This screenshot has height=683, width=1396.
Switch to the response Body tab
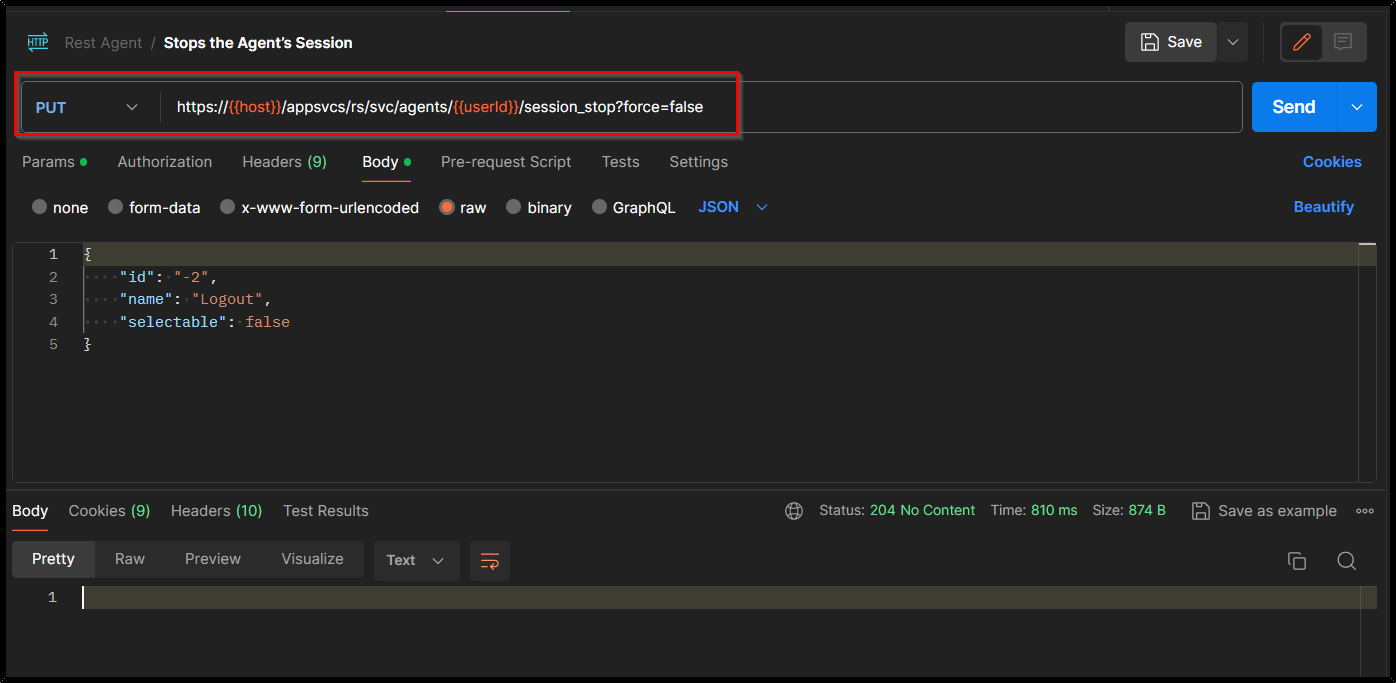pyautogui.click(x=30, y=511)
